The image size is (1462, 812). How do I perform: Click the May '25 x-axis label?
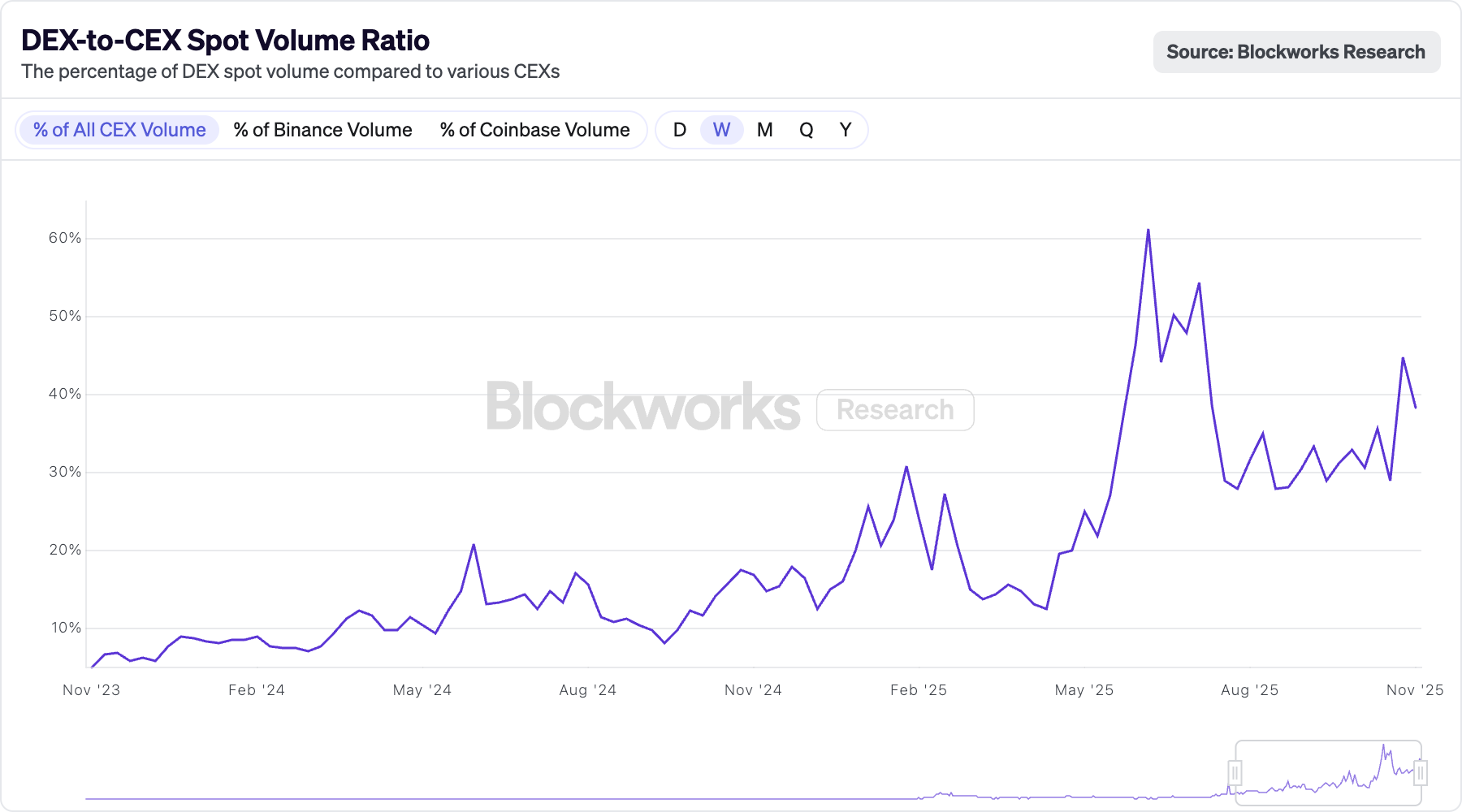1084,690
